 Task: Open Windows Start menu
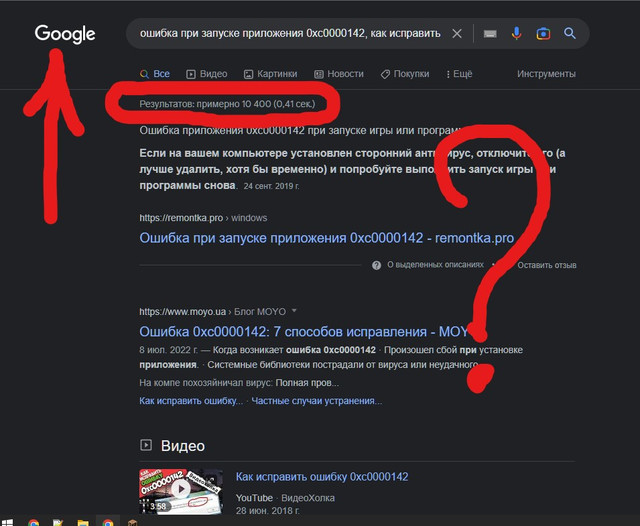click(x=8, y=521)
